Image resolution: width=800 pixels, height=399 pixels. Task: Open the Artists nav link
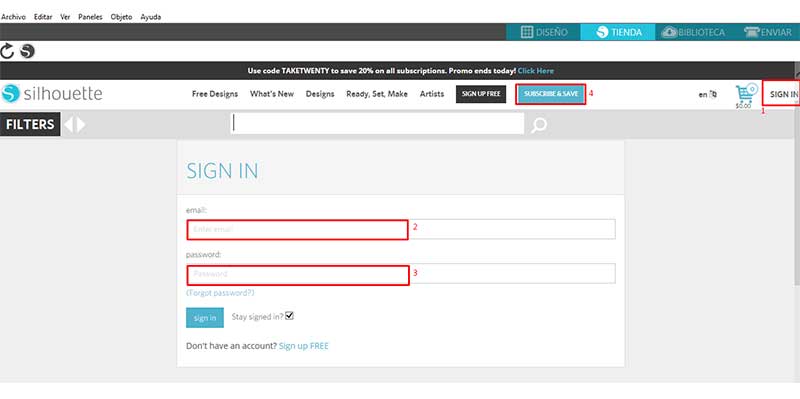(432, 94)
